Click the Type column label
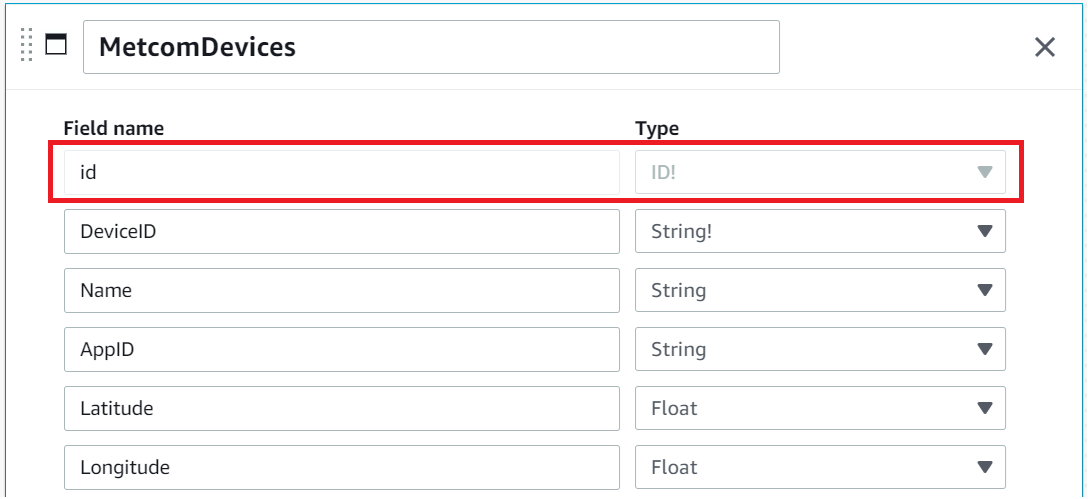The image size is (1088, 499). (656, 128)
